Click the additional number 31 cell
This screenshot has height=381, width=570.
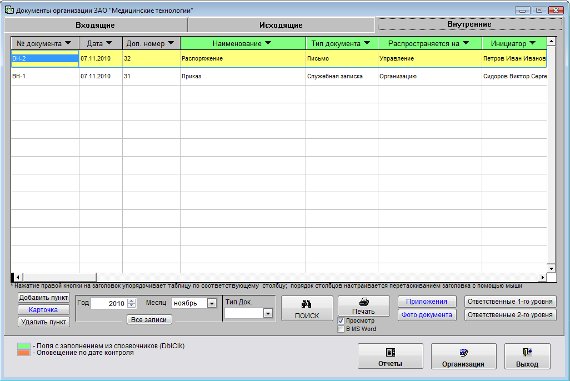151,76
